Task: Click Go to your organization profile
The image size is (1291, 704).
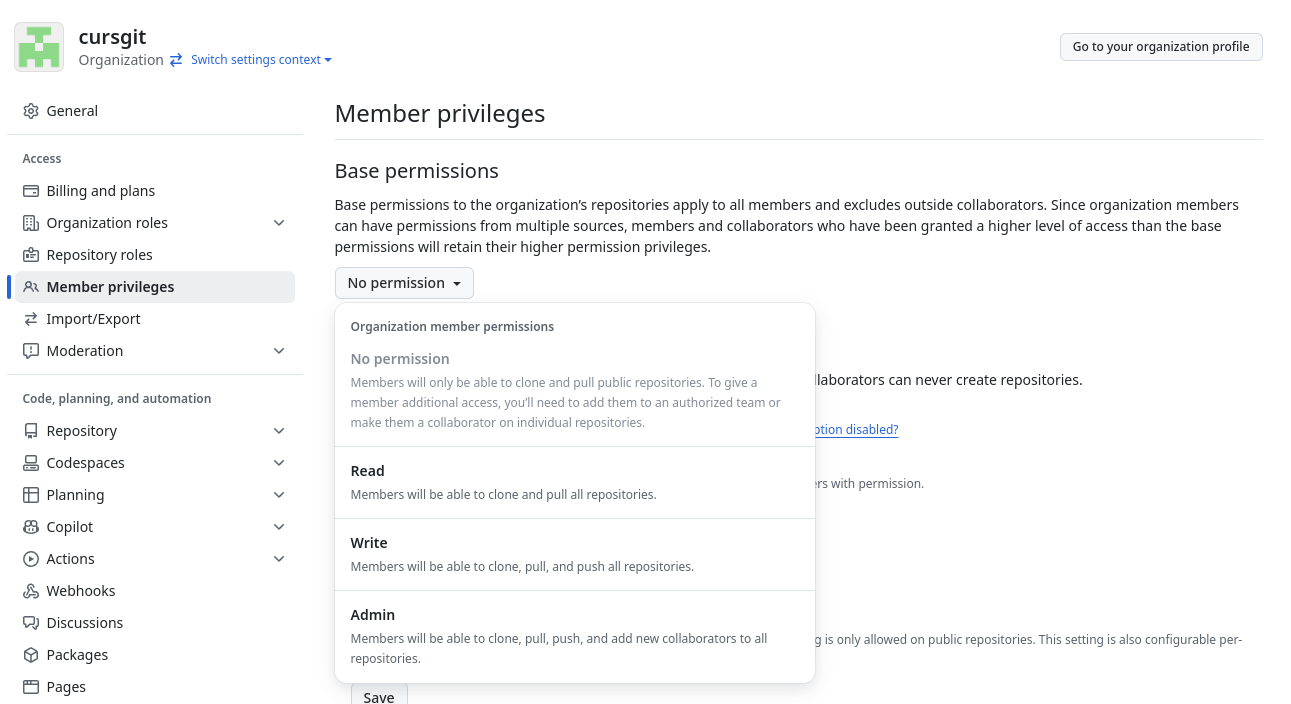Action: [1161, 47]
